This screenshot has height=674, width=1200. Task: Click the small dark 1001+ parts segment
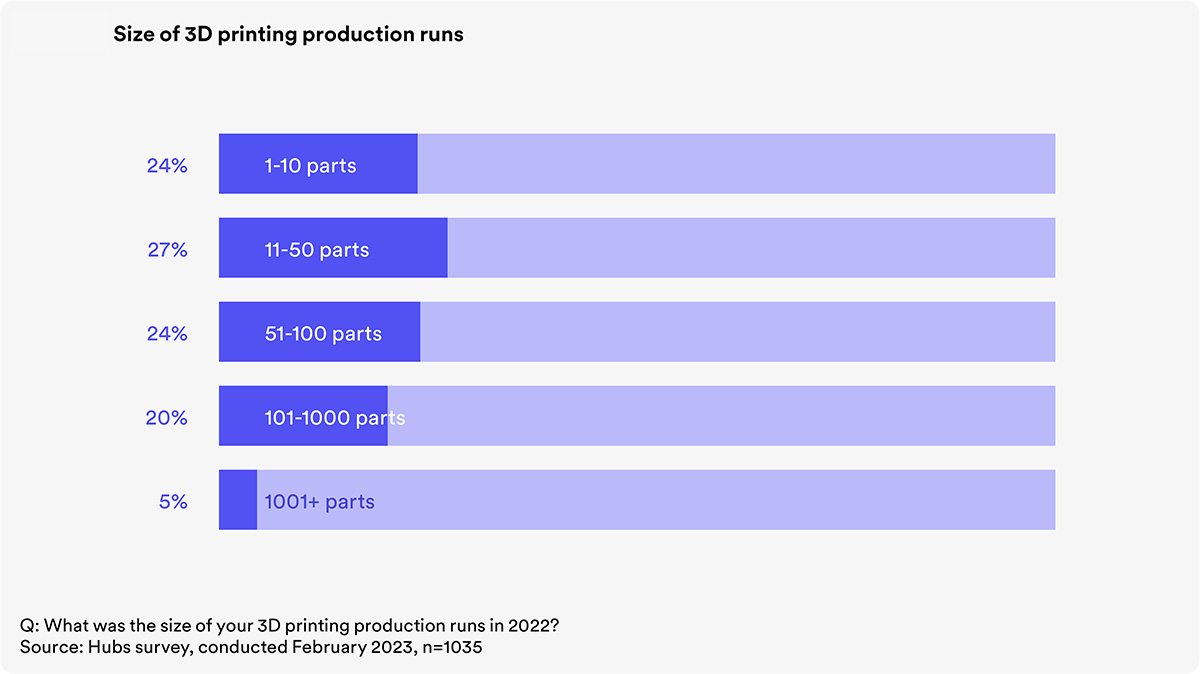tap(238, 500)
